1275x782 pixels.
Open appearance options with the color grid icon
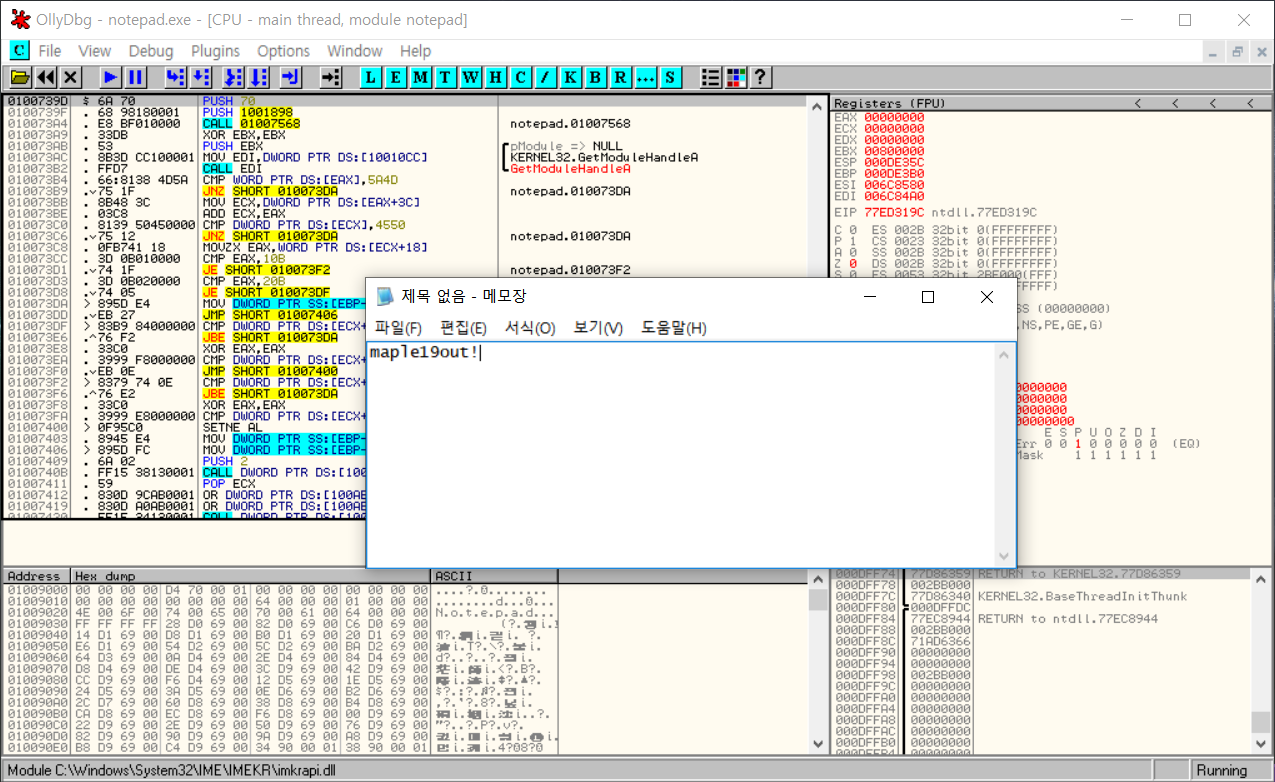(x=736, y=77)
